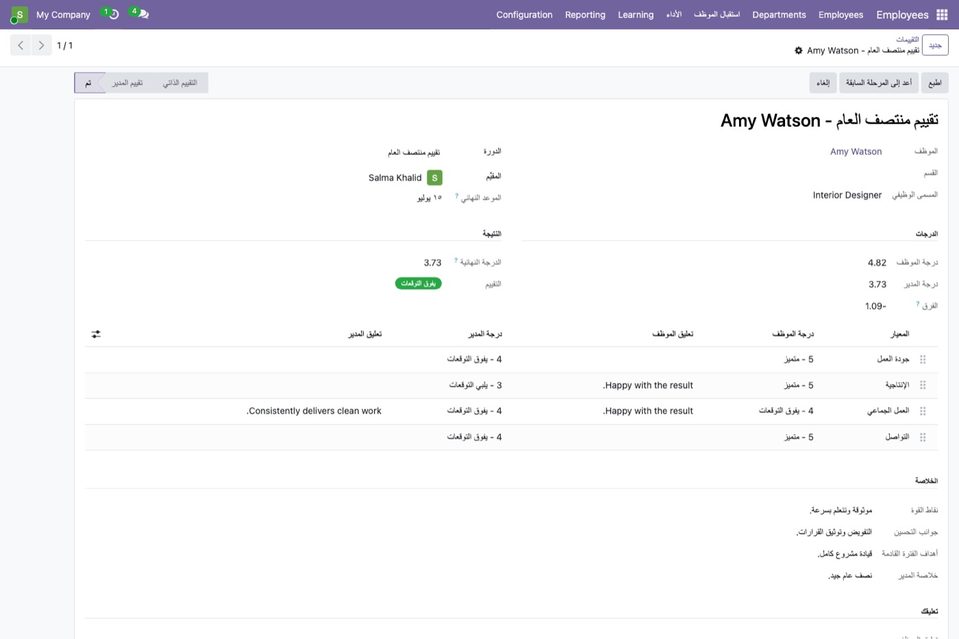Click the التقييمات breadcrumb link

tap(907, 40)
